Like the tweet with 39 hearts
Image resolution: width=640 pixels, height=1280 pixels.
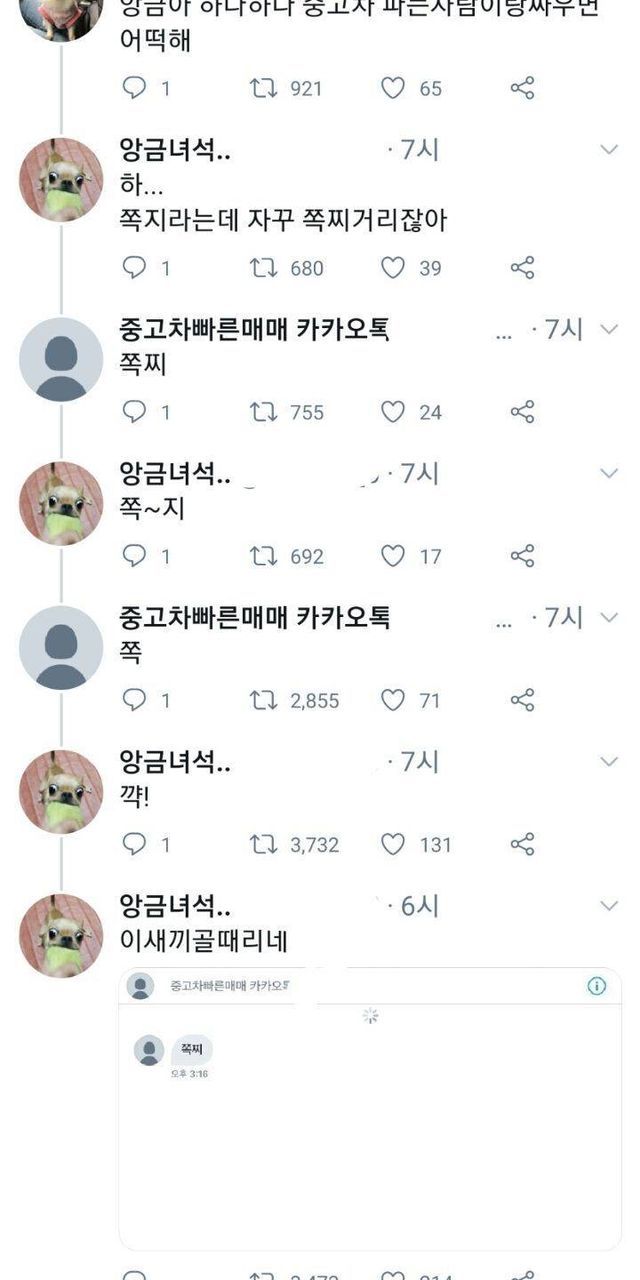coord(393,267)
